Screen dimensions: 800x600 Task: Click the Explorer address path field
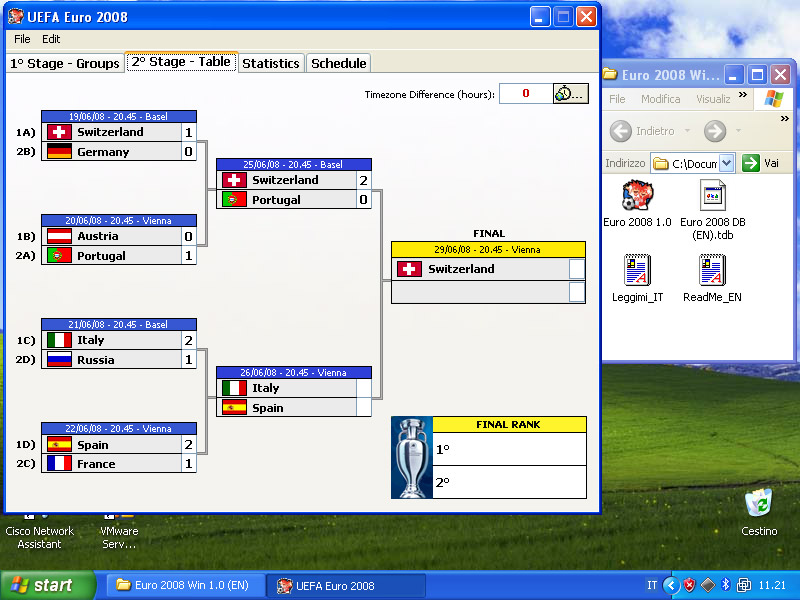coord(693,163)
